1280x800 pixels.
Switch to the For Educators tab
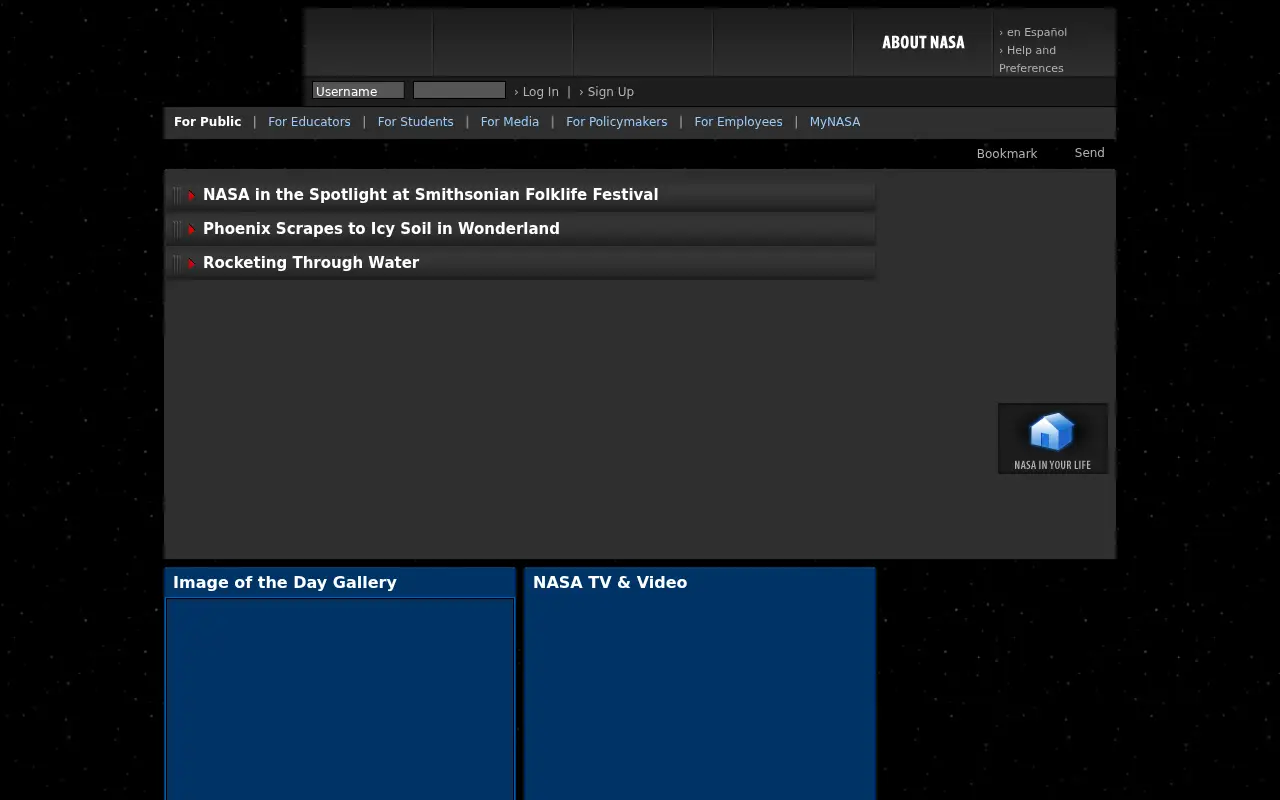[x=309, y=122]
